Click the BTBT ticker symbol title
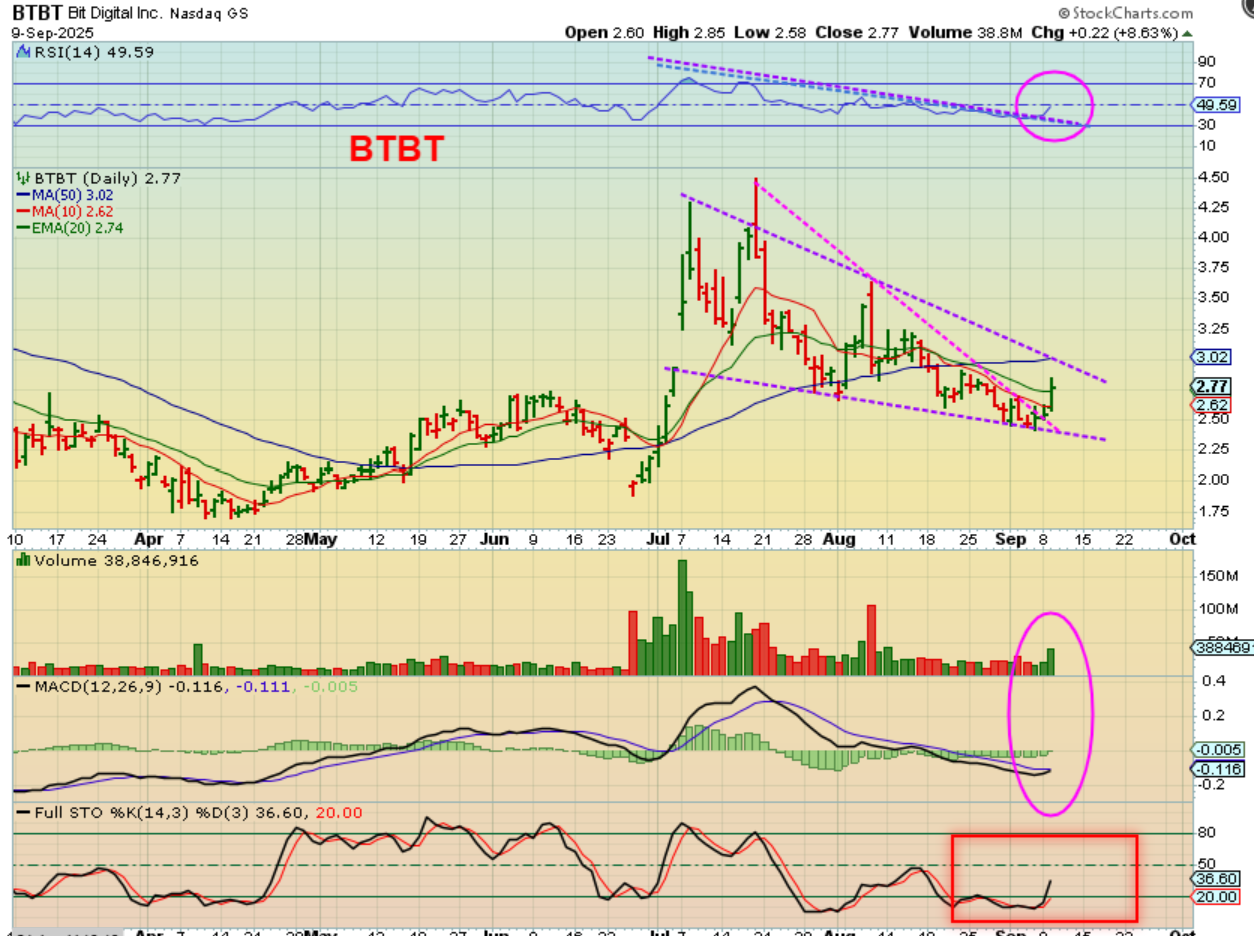The height and width of the screenshot is (936, 1254). [37, 13]
